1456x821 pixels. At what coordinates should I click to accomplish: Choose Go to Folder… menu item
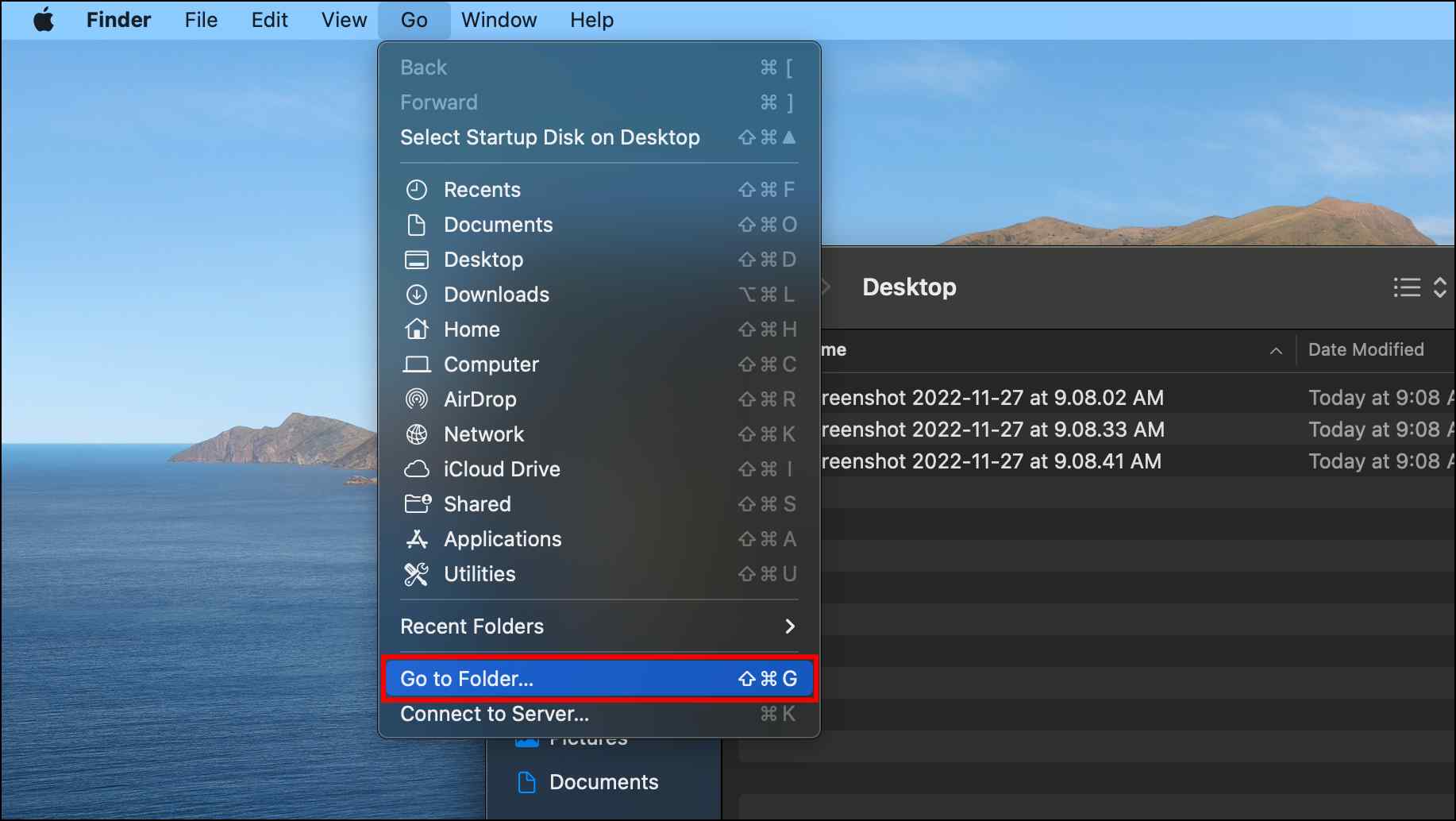click(x=599, y=679)
